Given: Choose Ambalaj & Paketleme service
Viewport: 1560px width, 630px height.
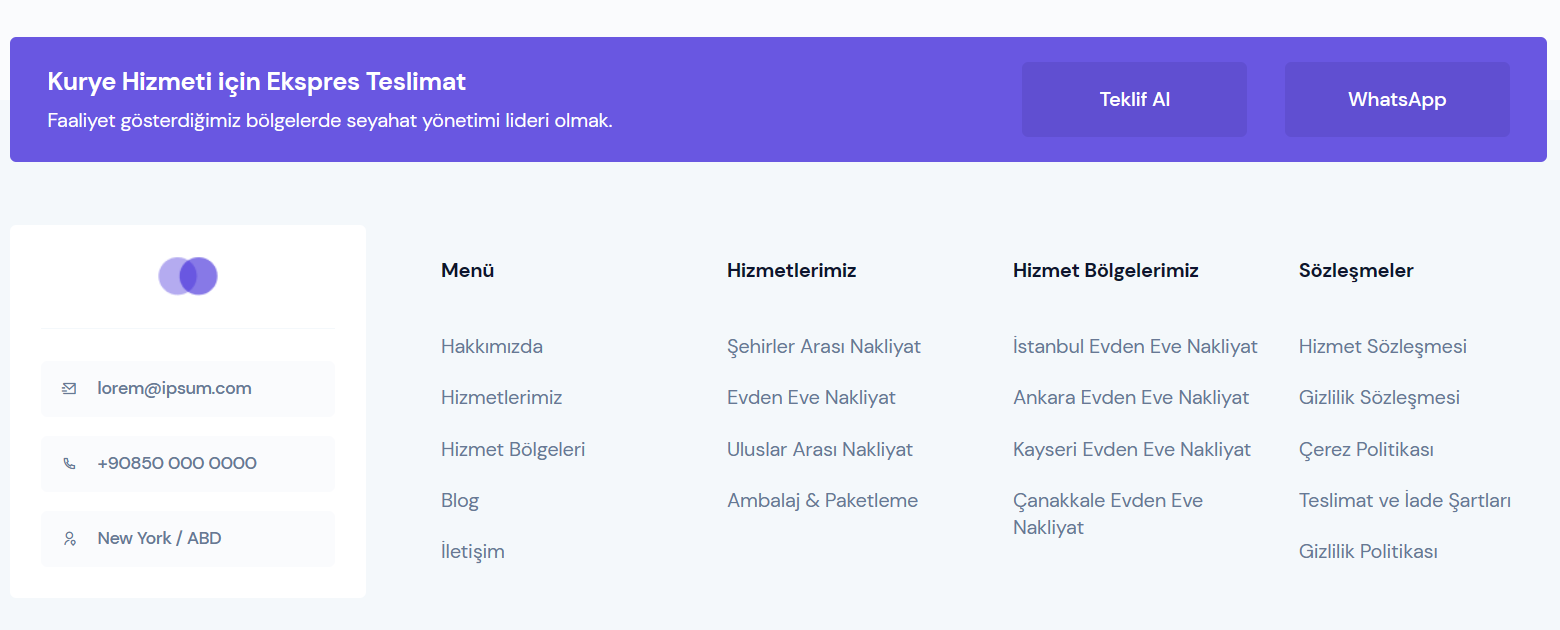Looking at the screenshot, I should [x=822, y=500].
